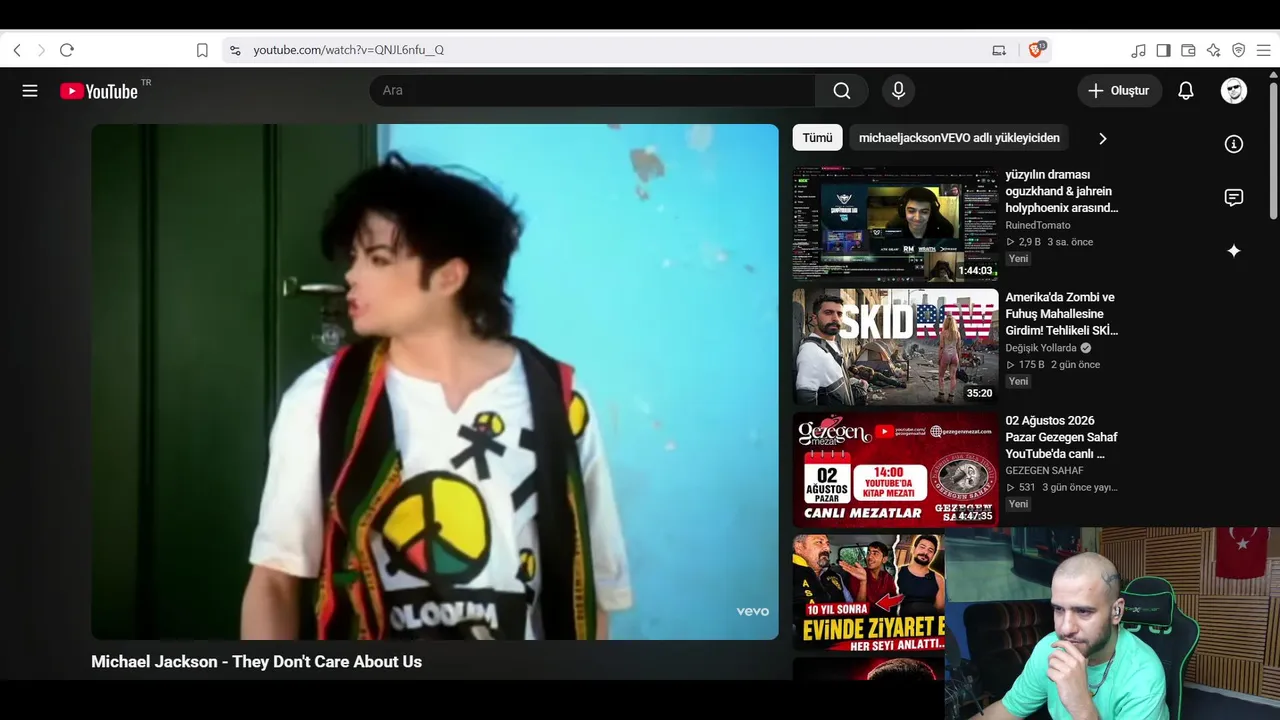Click the Michael Jackson video player
This screenshot has height=720, width=1280.
(435, 382)
